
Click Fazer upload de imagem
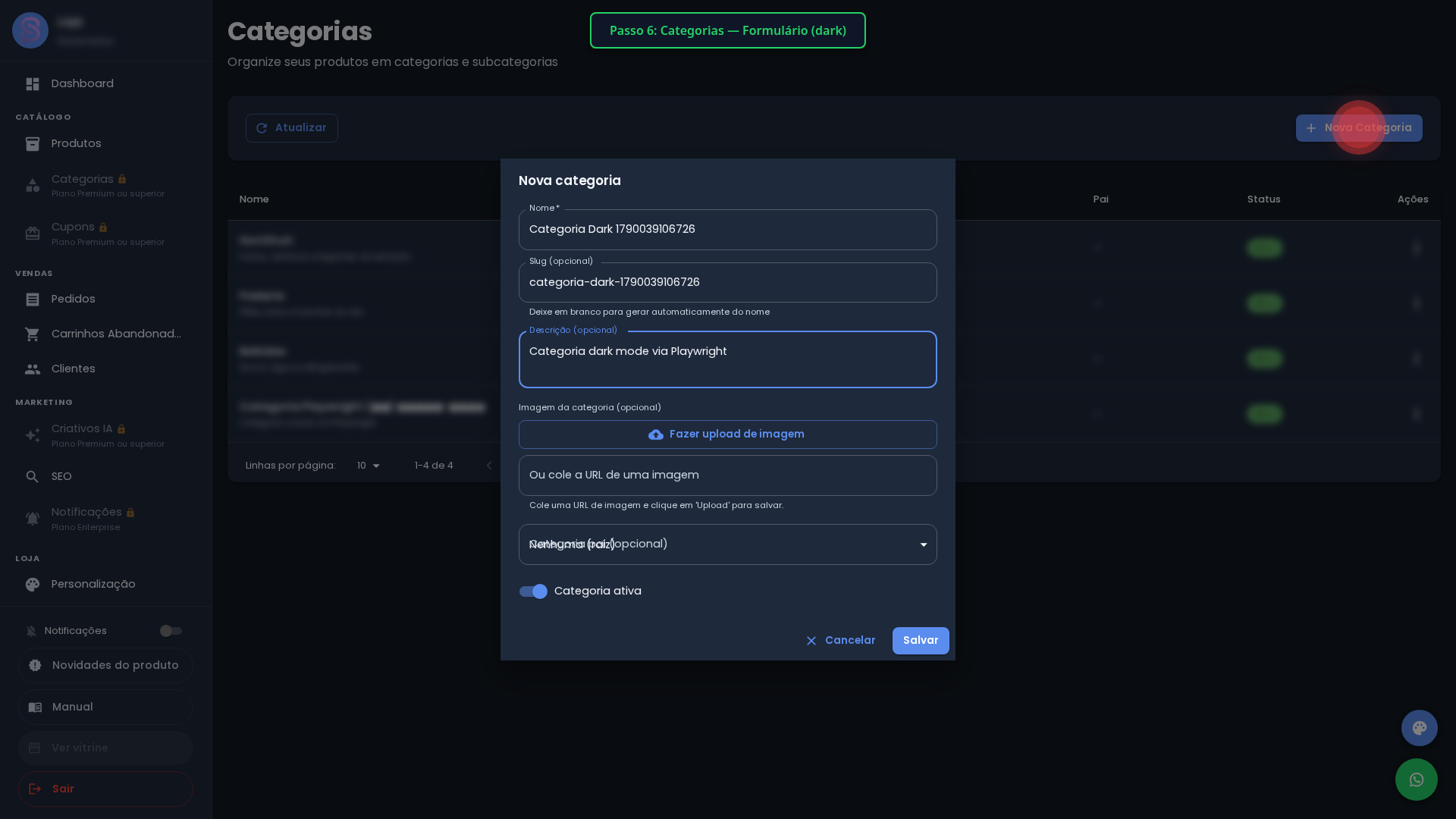click(x=728, y=435)
